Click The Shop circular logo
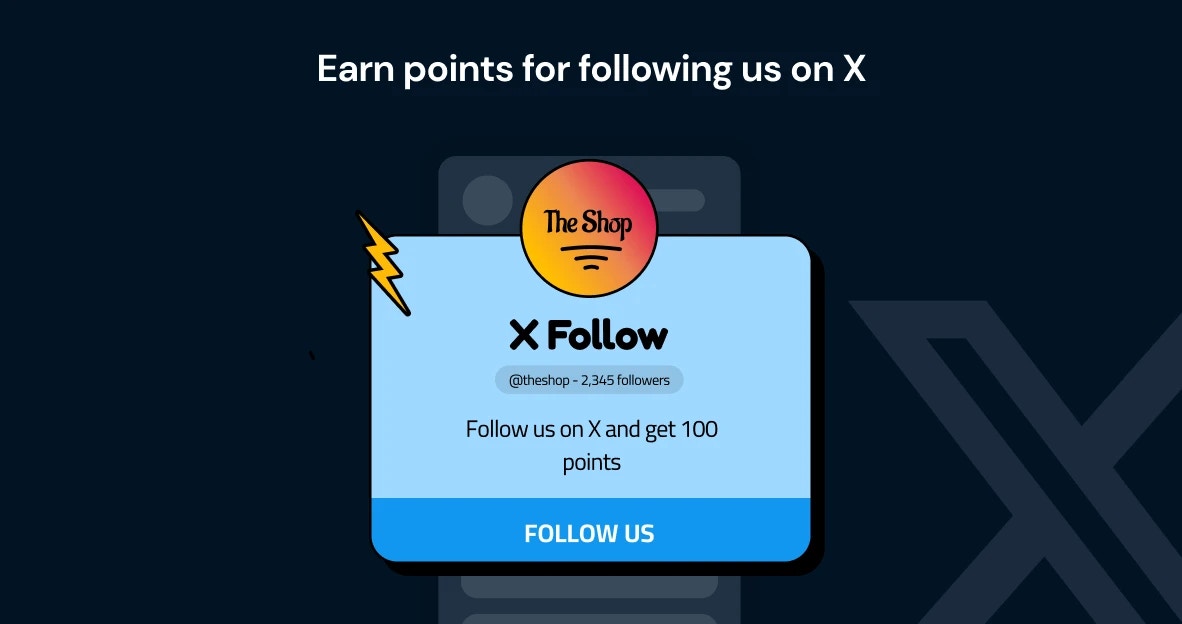 click(589, 228)
